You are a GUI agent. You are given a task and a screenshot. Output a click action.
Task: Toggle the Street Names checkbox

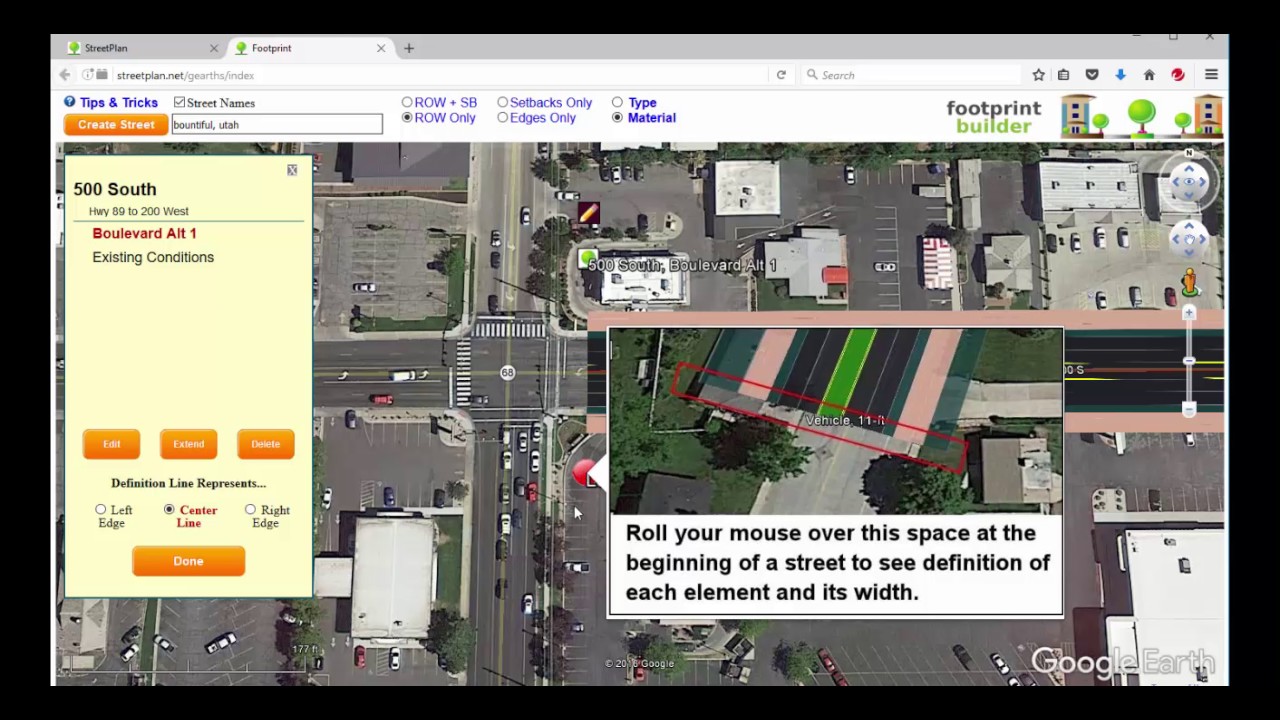click(179, 102)
